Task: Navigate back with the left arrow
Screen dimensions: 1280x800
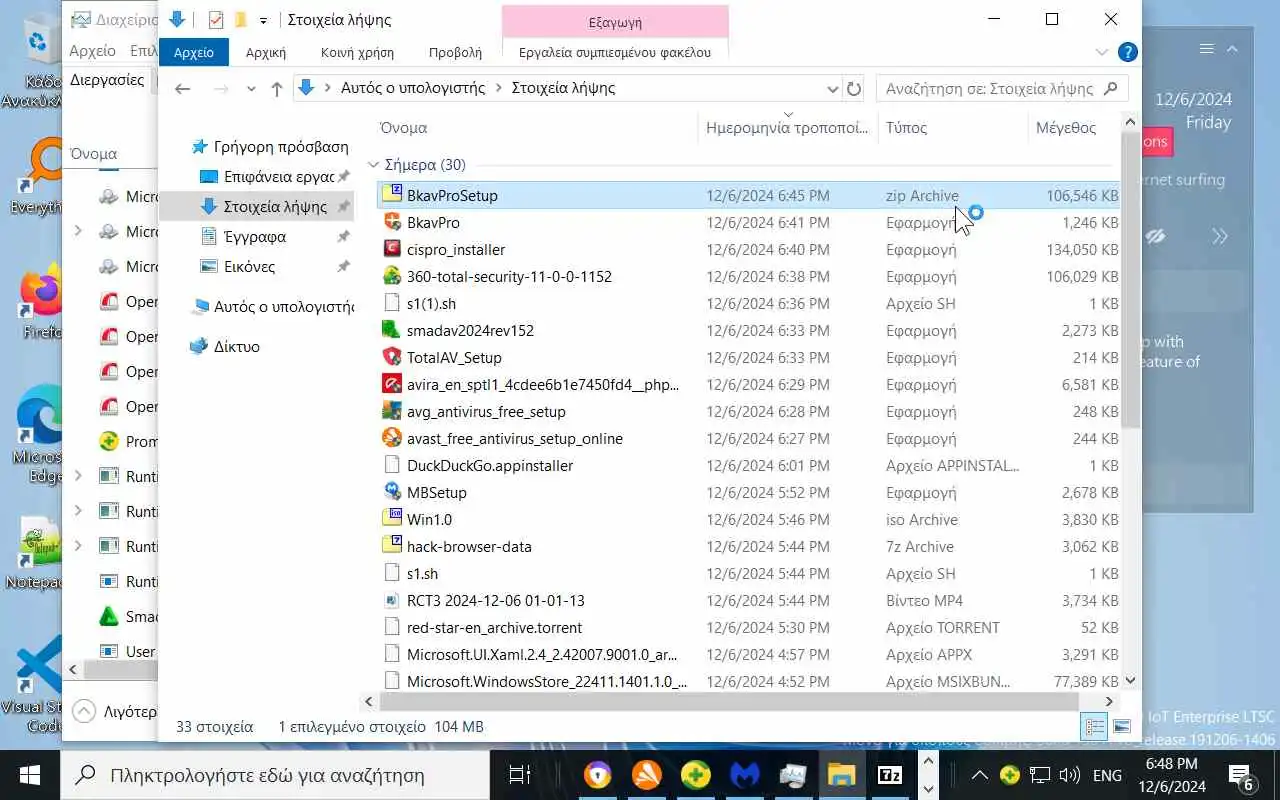Action: pos(182,88)
